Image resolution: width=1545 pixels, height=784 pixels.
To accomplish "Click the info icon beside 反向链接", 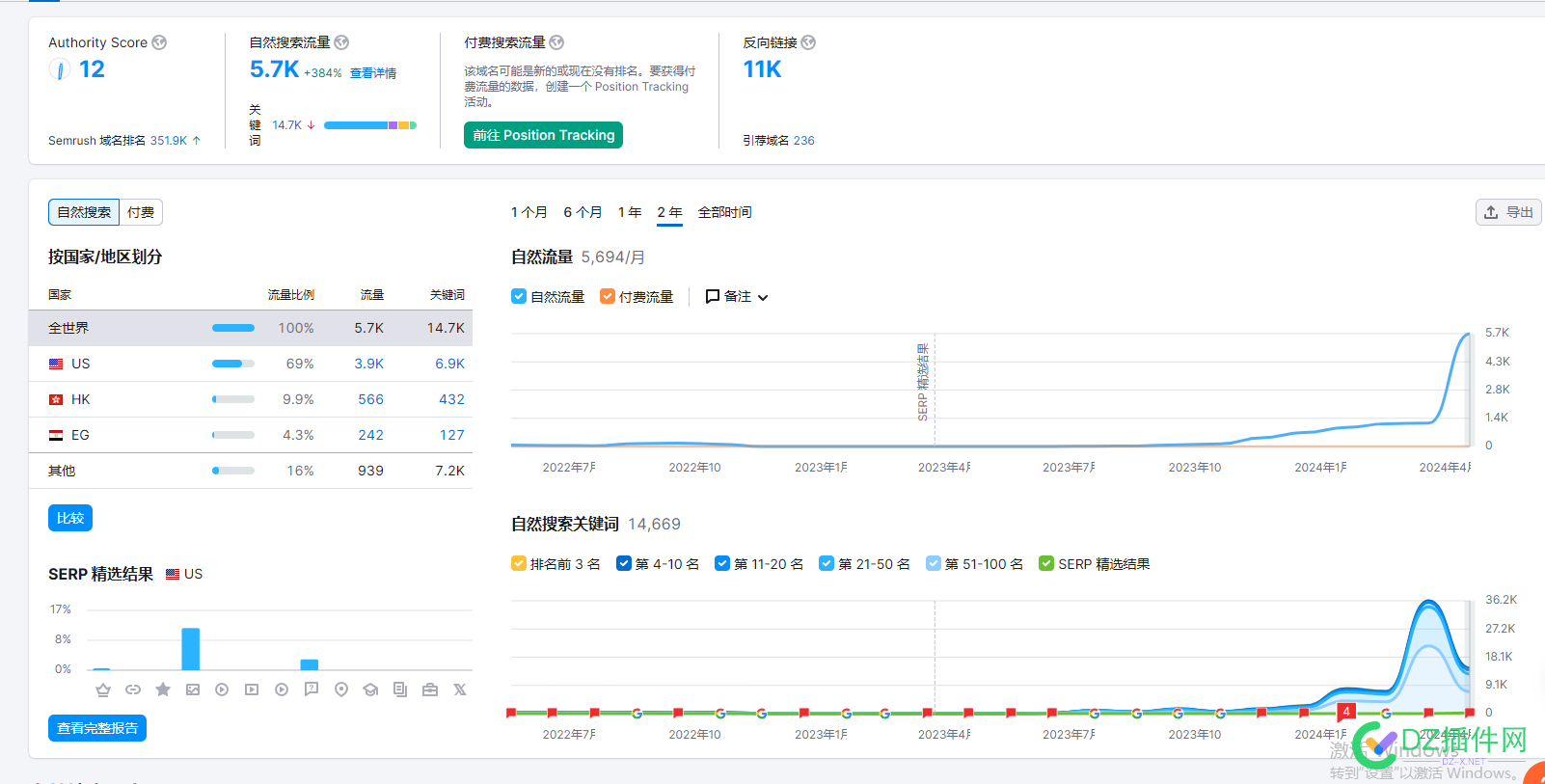I will click(x=808, y=42).
